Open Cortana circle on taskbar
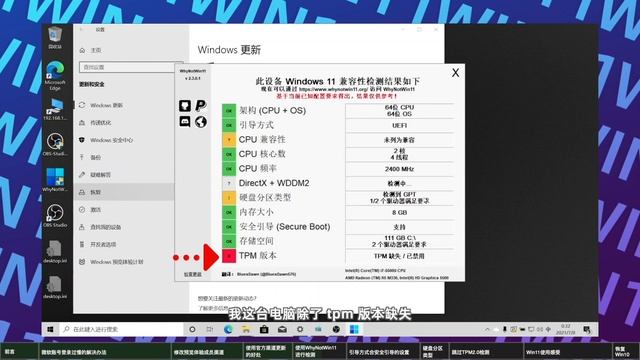This screenshot has height=360, width=640. (192, 329)
